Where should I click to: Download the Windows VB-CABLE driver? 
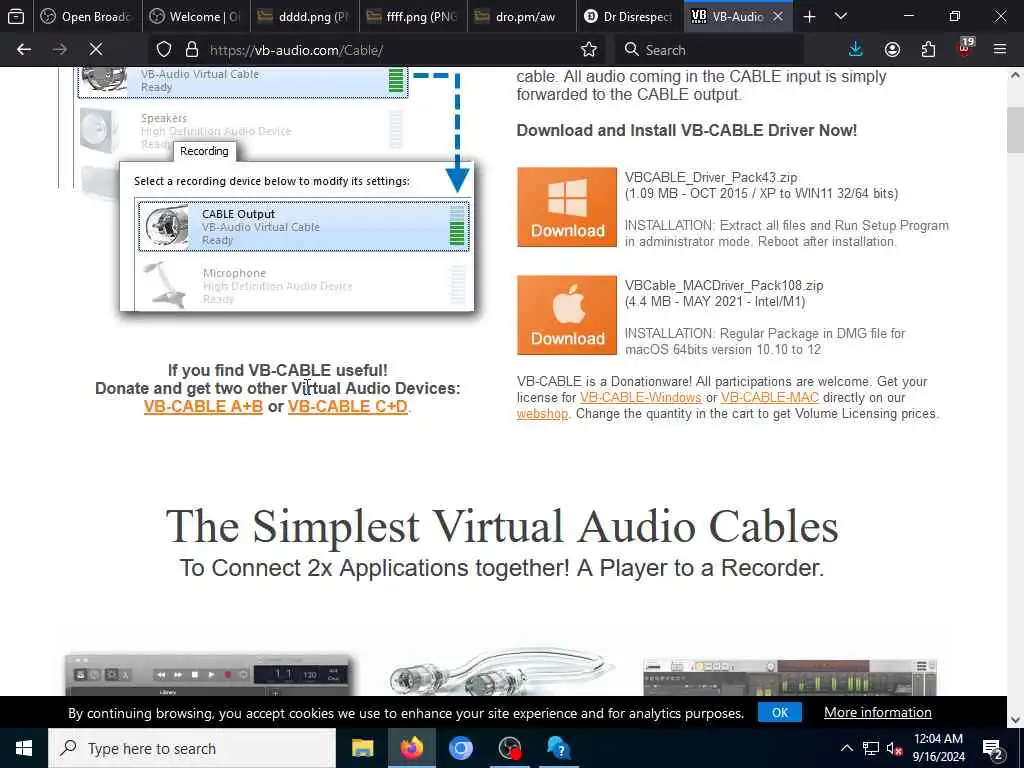(567, 207)
